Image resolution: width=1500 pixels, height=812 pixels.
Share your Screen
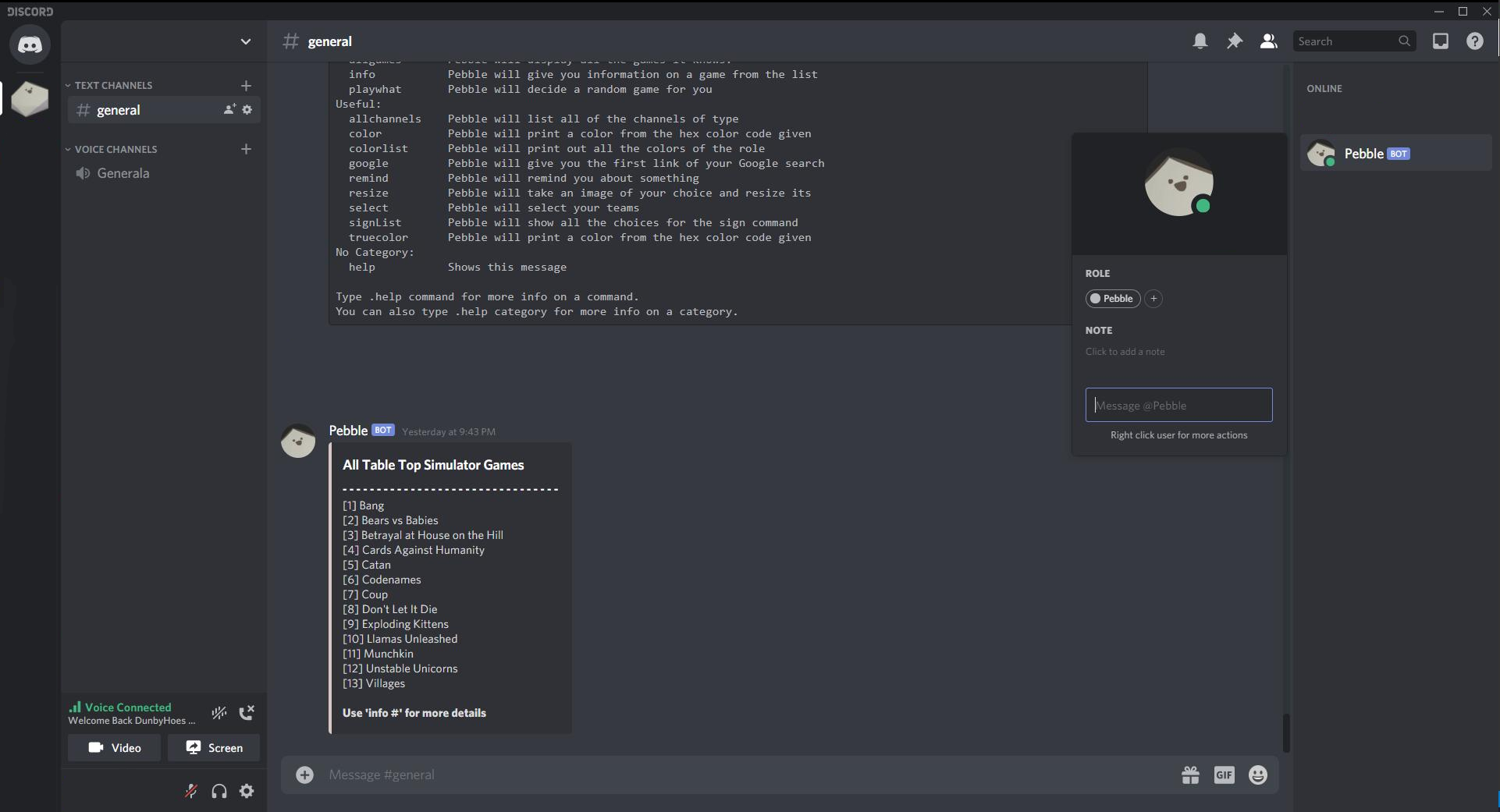214,747
